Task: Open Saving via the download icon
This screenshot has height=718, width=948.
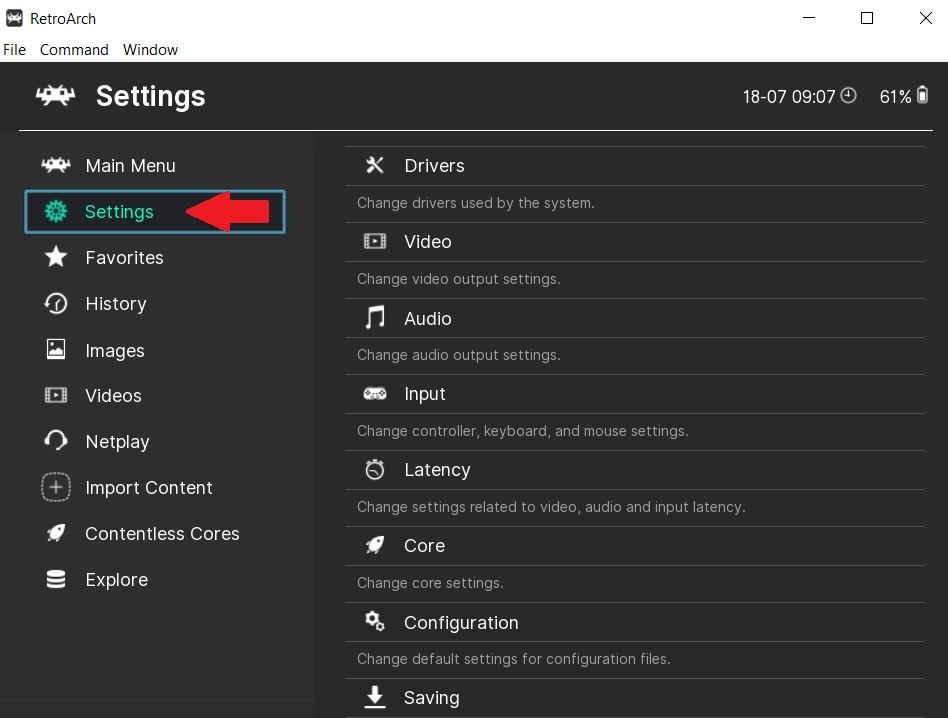Action: click(x=374, y=697)
